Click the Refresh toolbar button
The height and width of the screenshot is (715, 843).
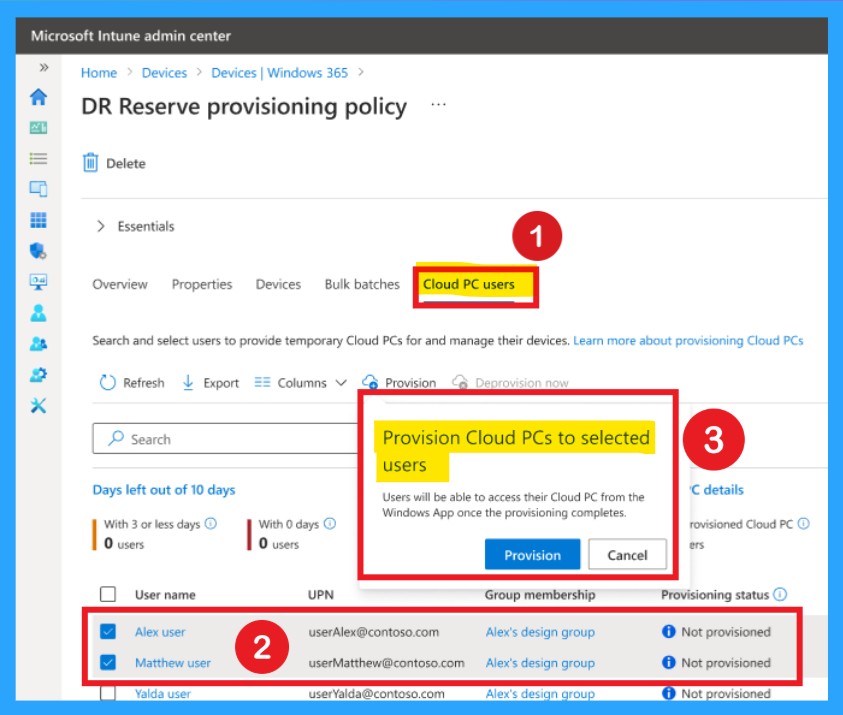click(x=132, y=383)
